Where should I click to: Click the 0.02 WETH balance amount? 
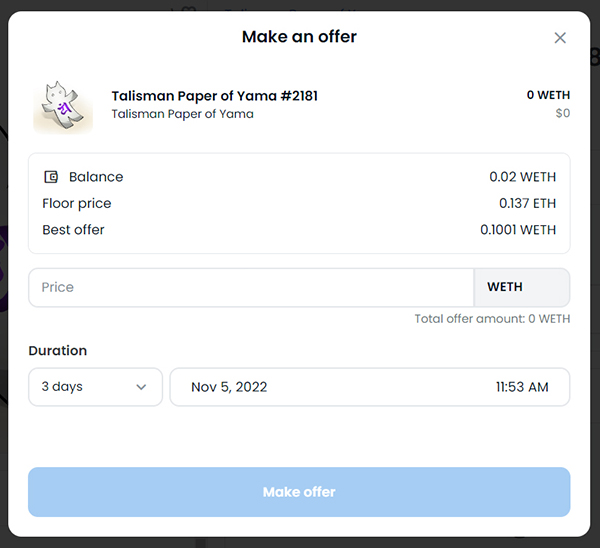(522, 177)
